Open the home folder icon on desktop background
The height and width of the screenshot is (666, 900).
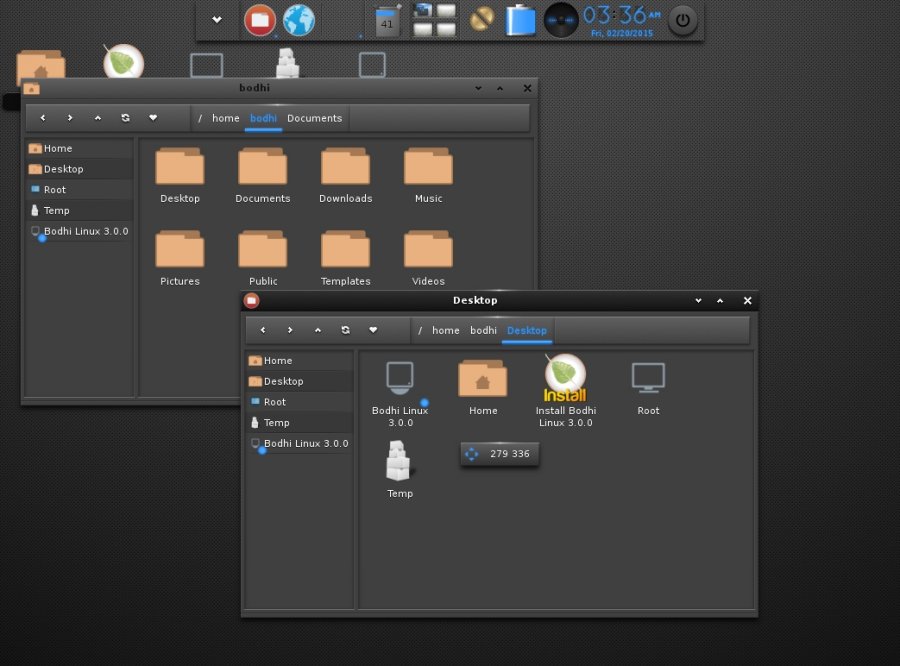pos(41,65)
